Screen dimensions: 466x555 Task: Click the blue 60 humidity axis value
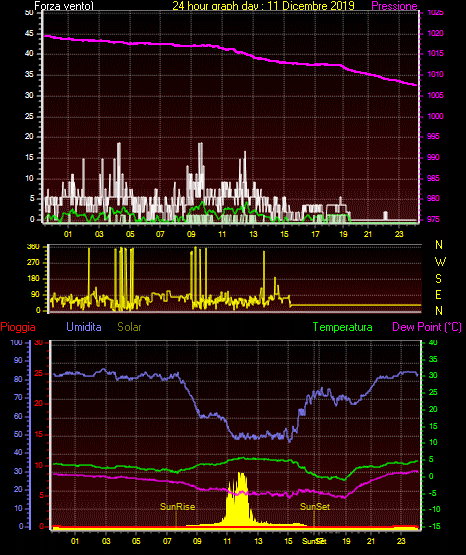tap(18, 416)
